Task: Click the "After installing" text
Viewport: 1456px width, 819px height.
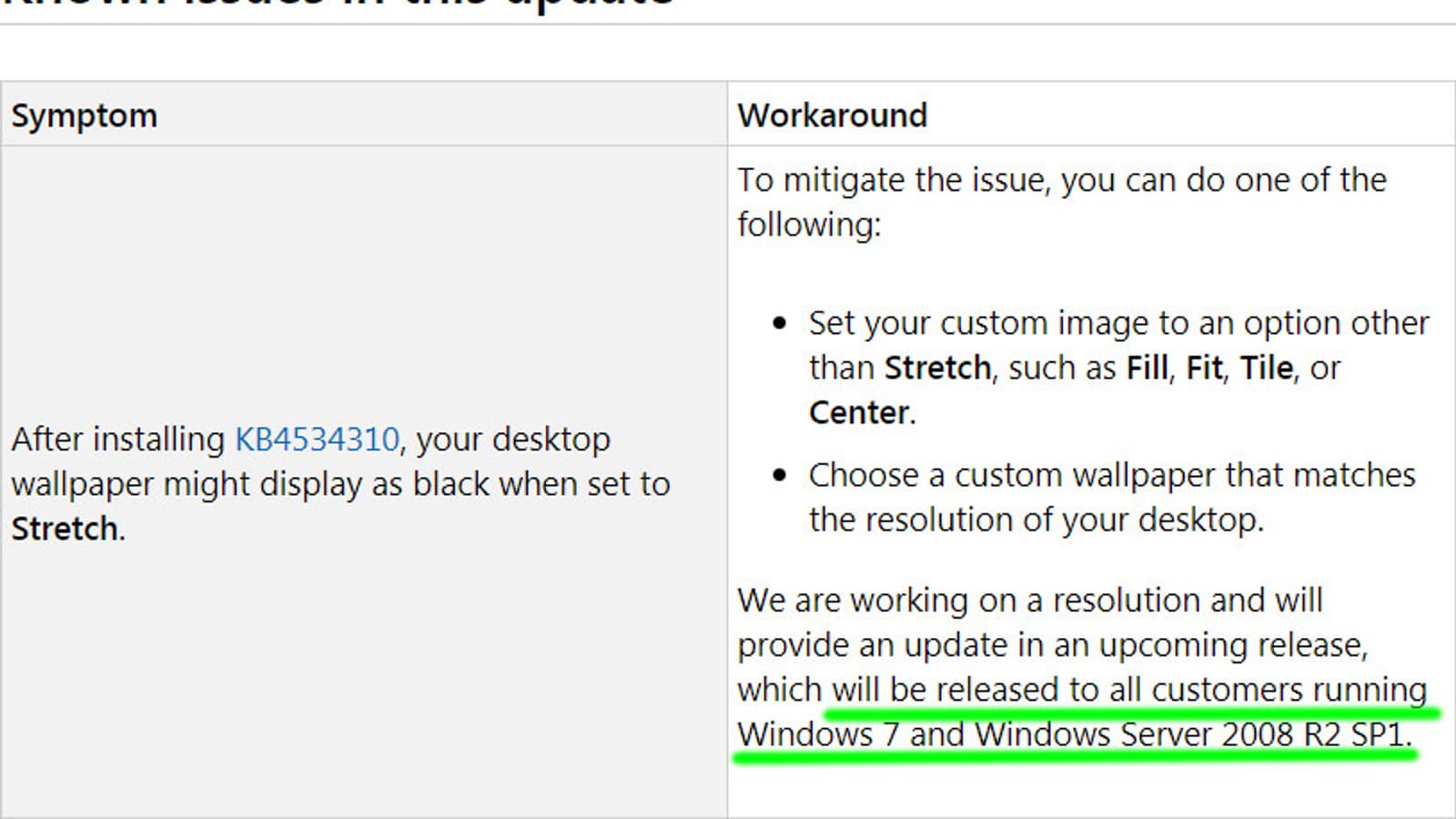Action: 116,440
